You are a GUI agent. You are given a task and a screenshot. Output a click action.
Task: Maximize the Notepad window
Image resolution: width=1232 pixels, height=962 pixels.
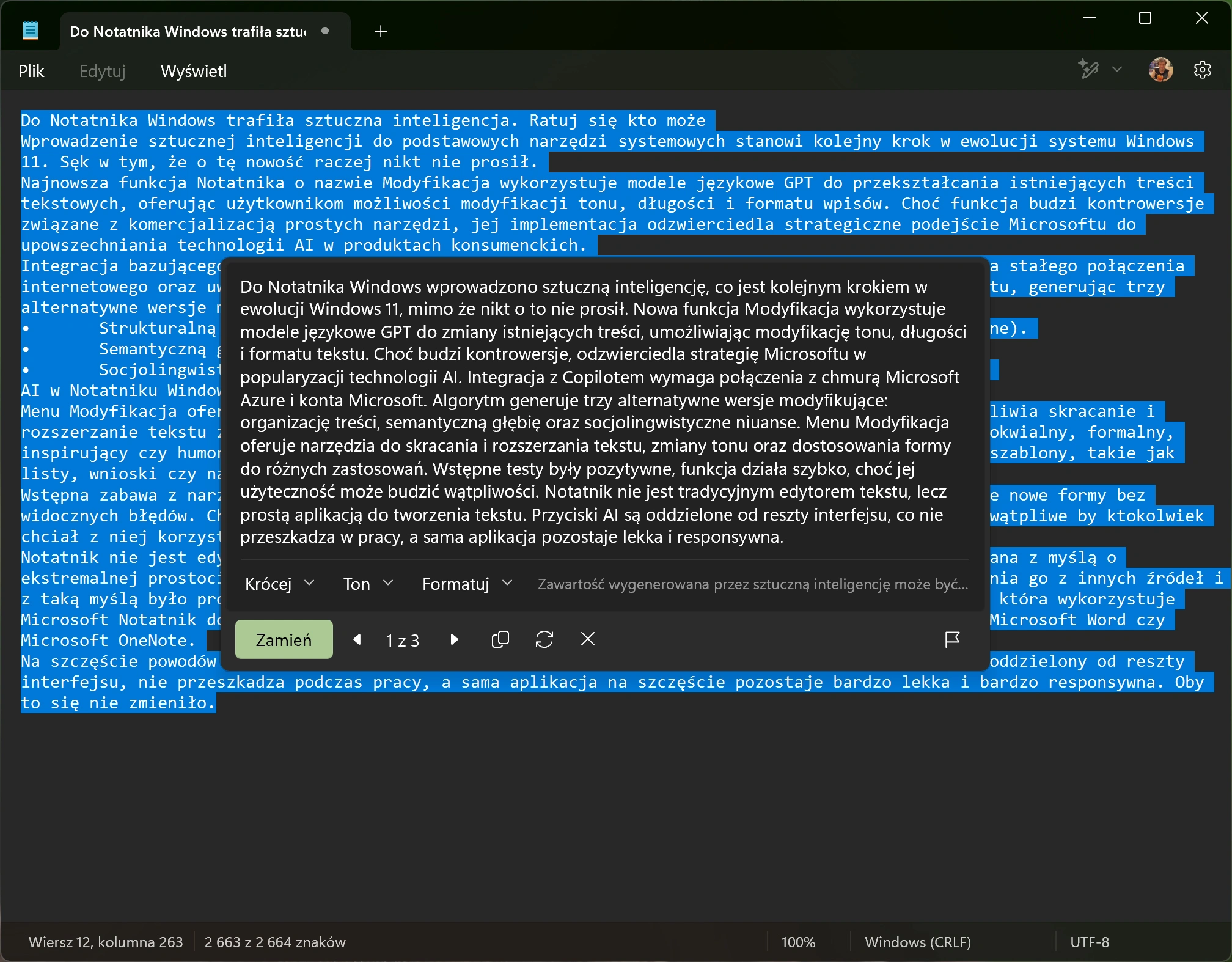tap(1145, 18)
